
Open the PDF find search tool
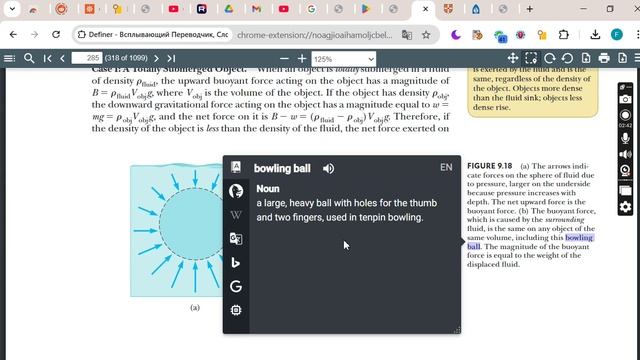(29, 58)
